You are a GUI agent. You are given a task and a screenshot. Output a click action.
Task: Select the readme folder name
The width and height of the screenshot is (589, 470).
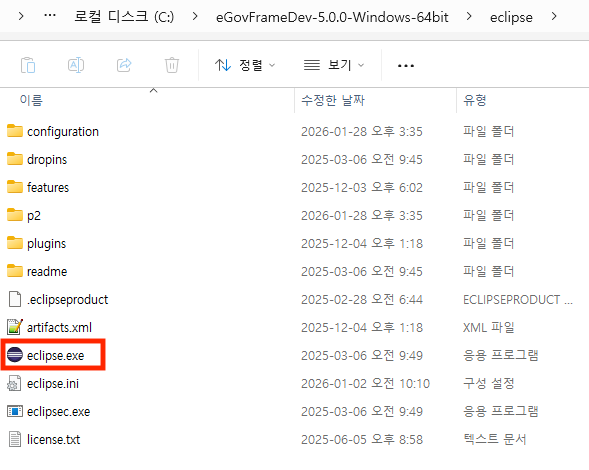47,271
